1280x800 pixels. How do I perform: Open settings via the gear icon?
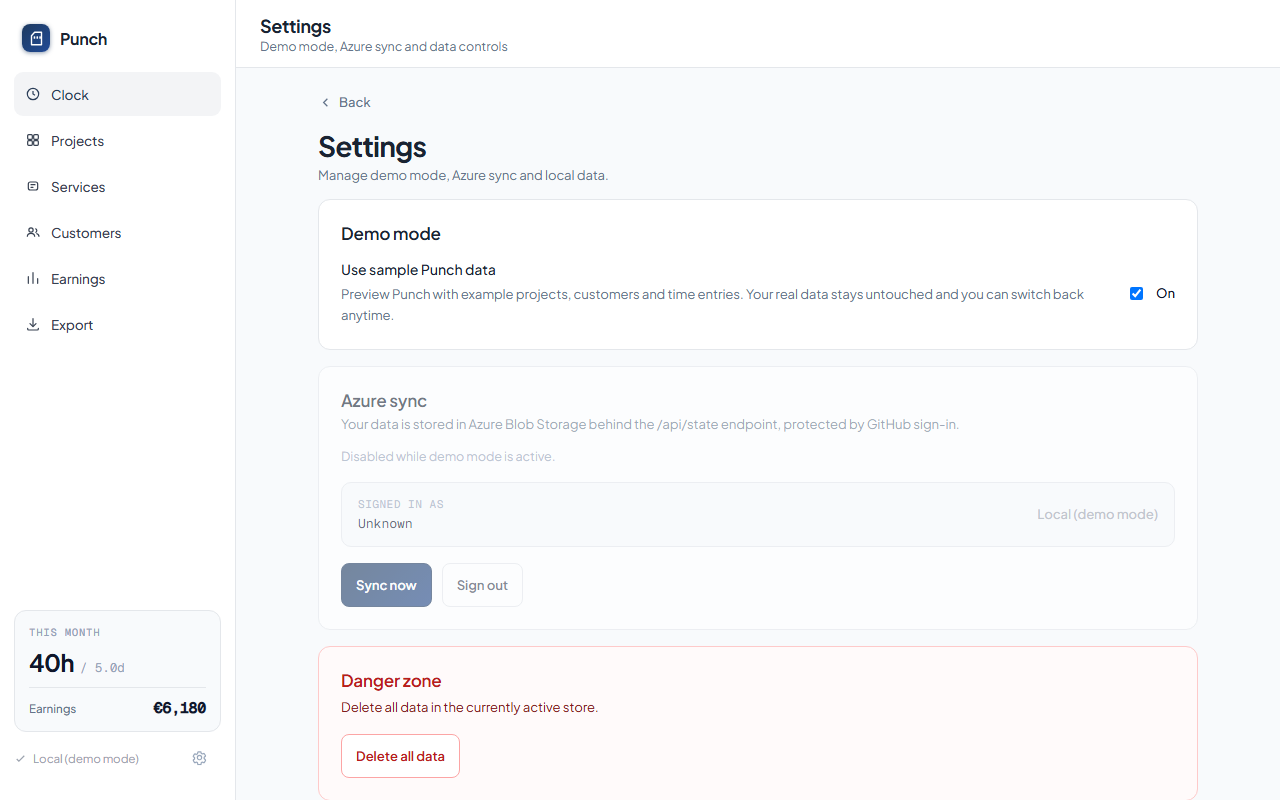(x=199, y=758)
